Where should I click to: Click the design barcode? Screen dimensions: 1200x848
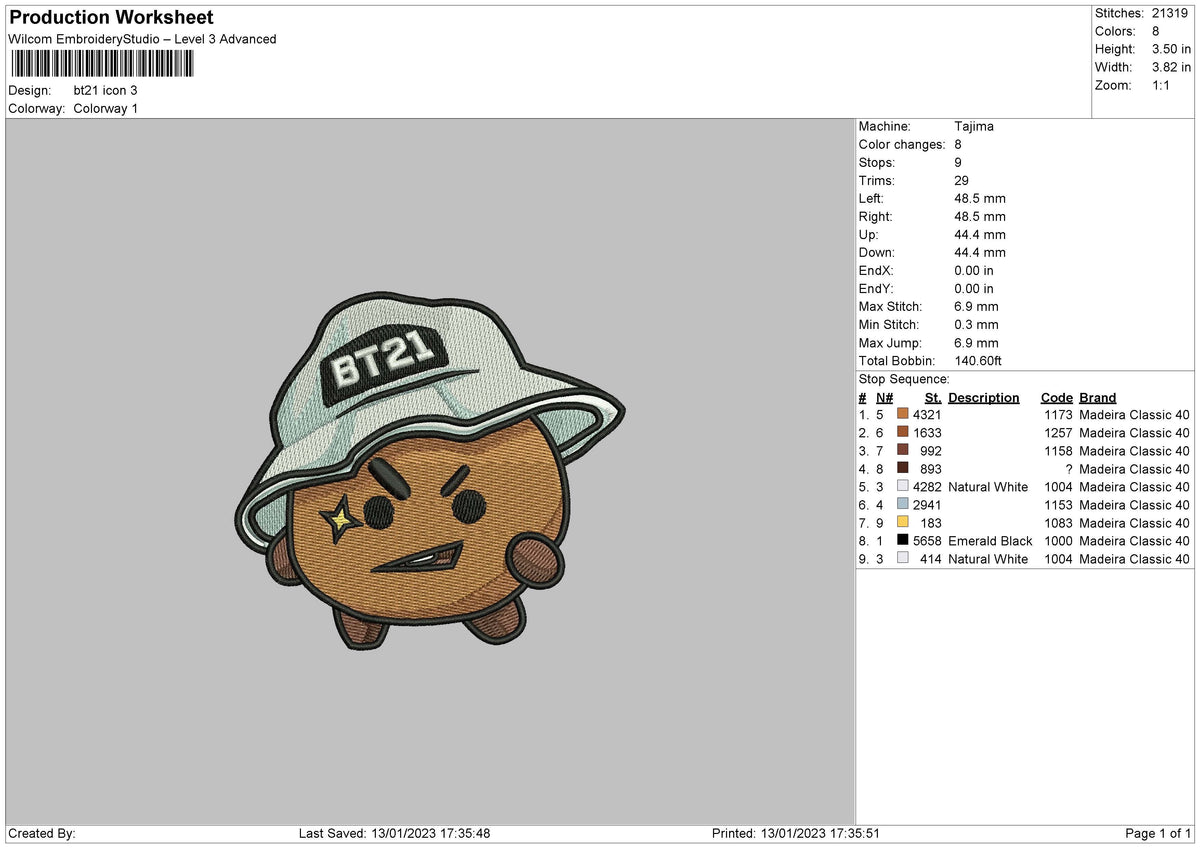[x=104, y=66]
